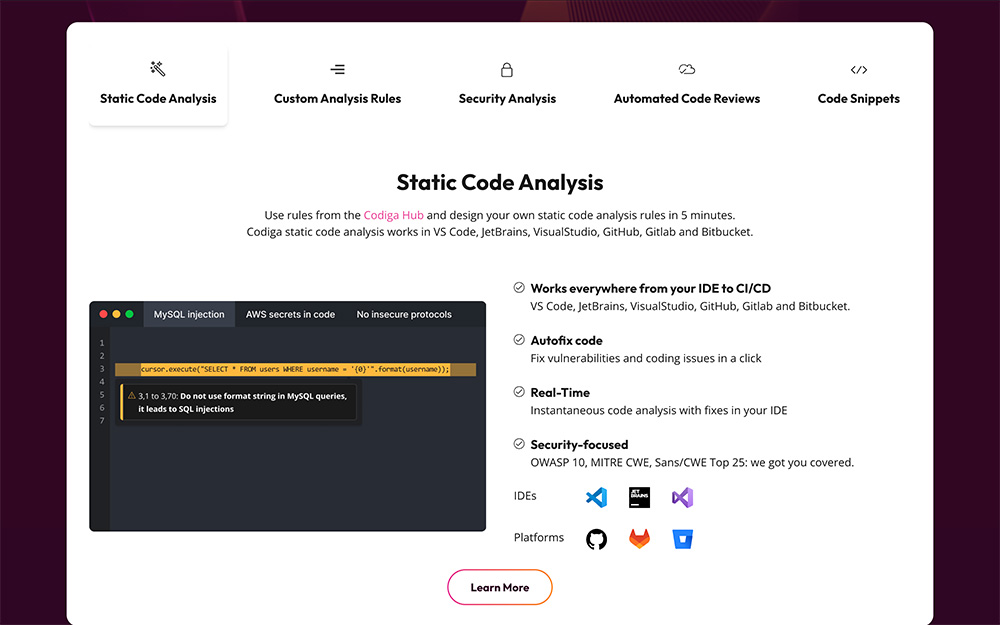
Task: Click the Works everywhere from your IDE heading
Action: [651, 288]
